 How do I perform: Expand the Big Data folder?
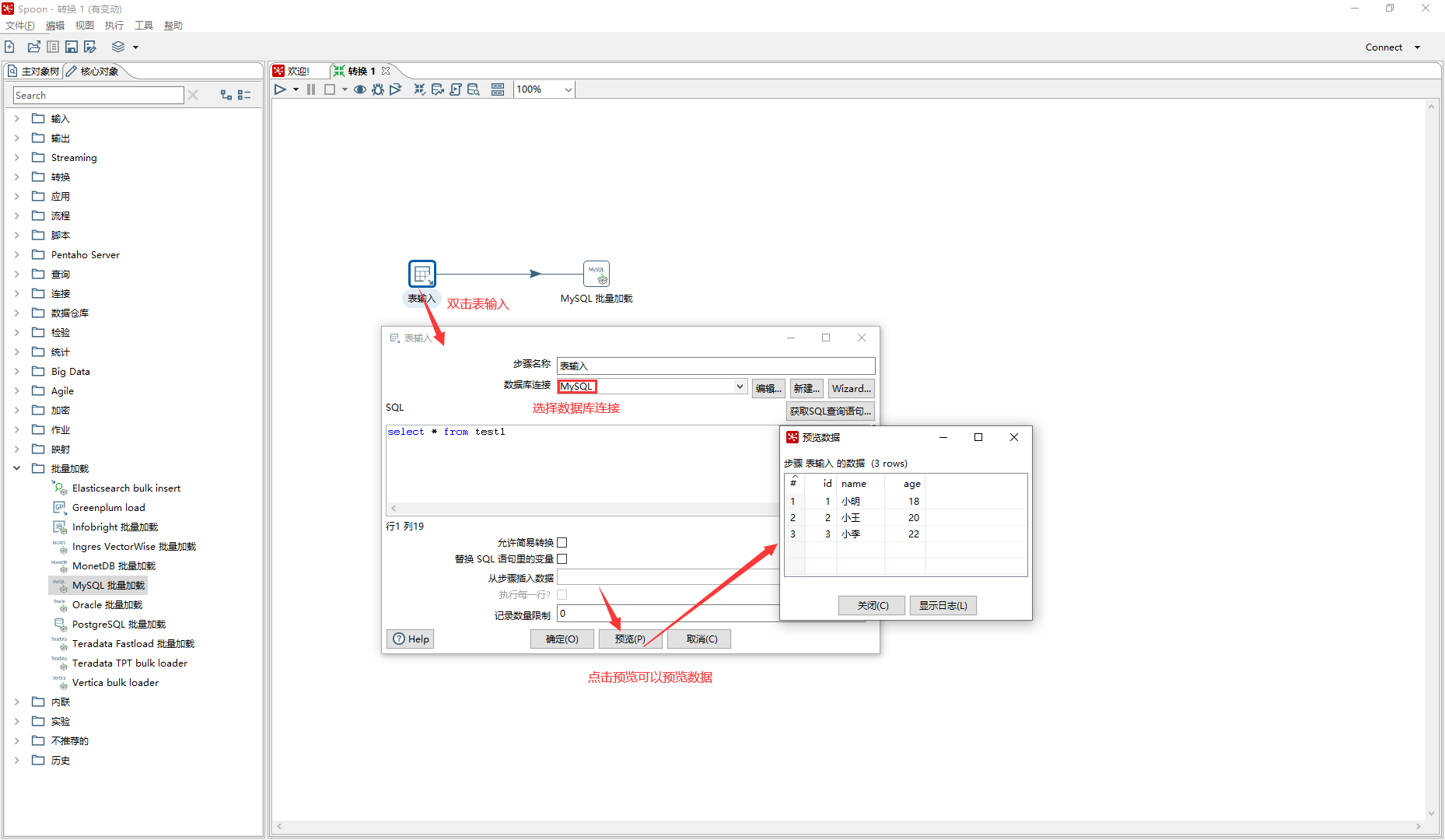(16, 372)
